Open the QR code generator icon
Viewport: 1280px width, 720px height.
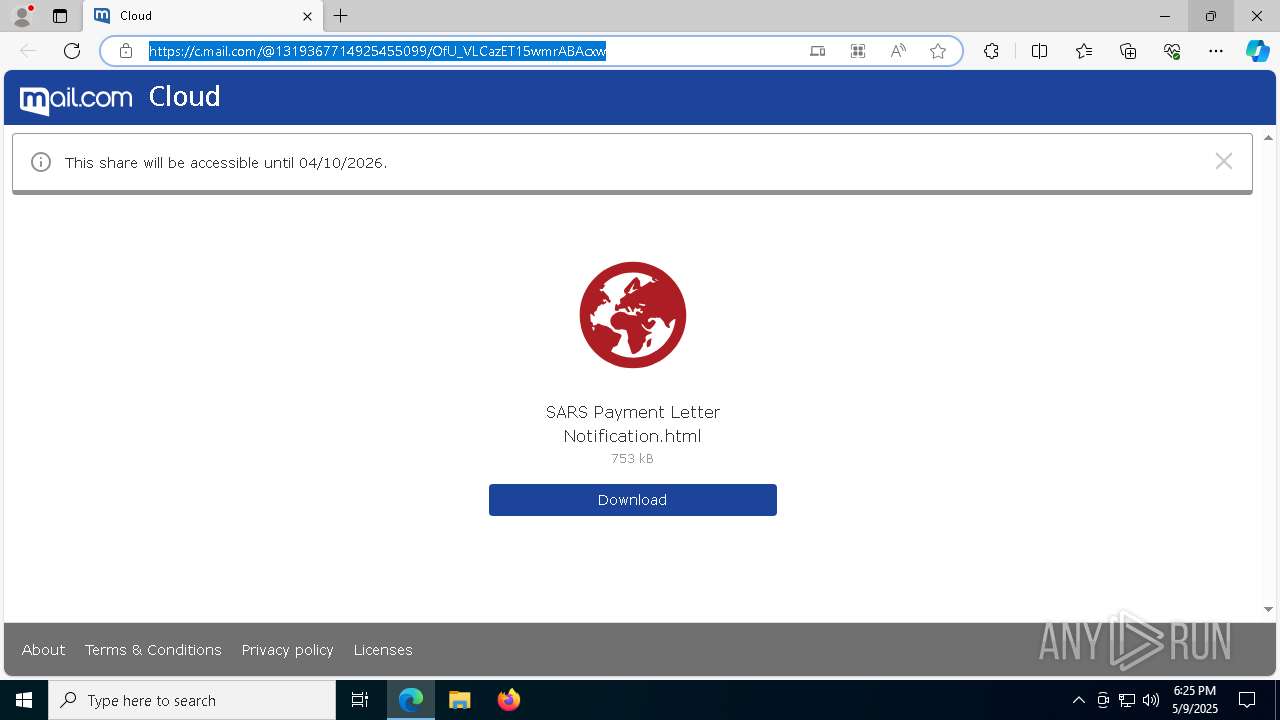point(858,51)
